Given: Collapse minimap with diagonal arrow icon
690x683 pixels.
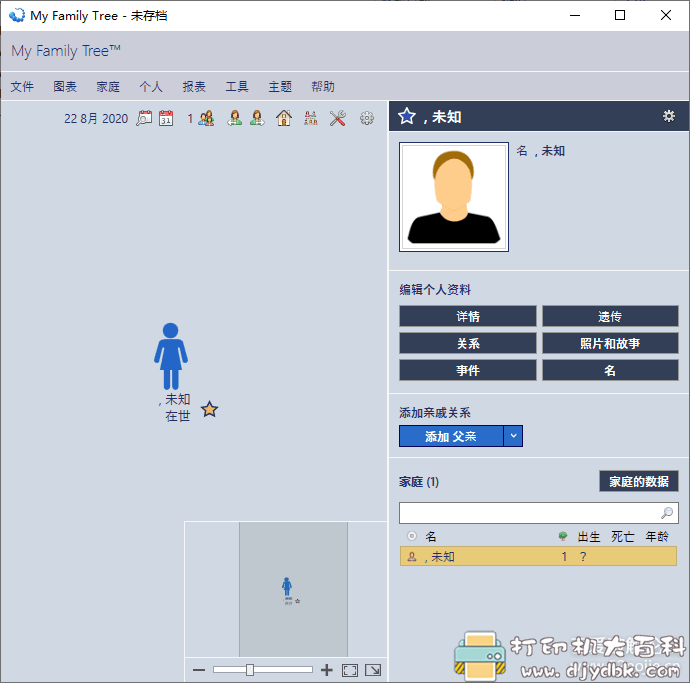Looking at the screenshot, I should [x=373, y=670].
